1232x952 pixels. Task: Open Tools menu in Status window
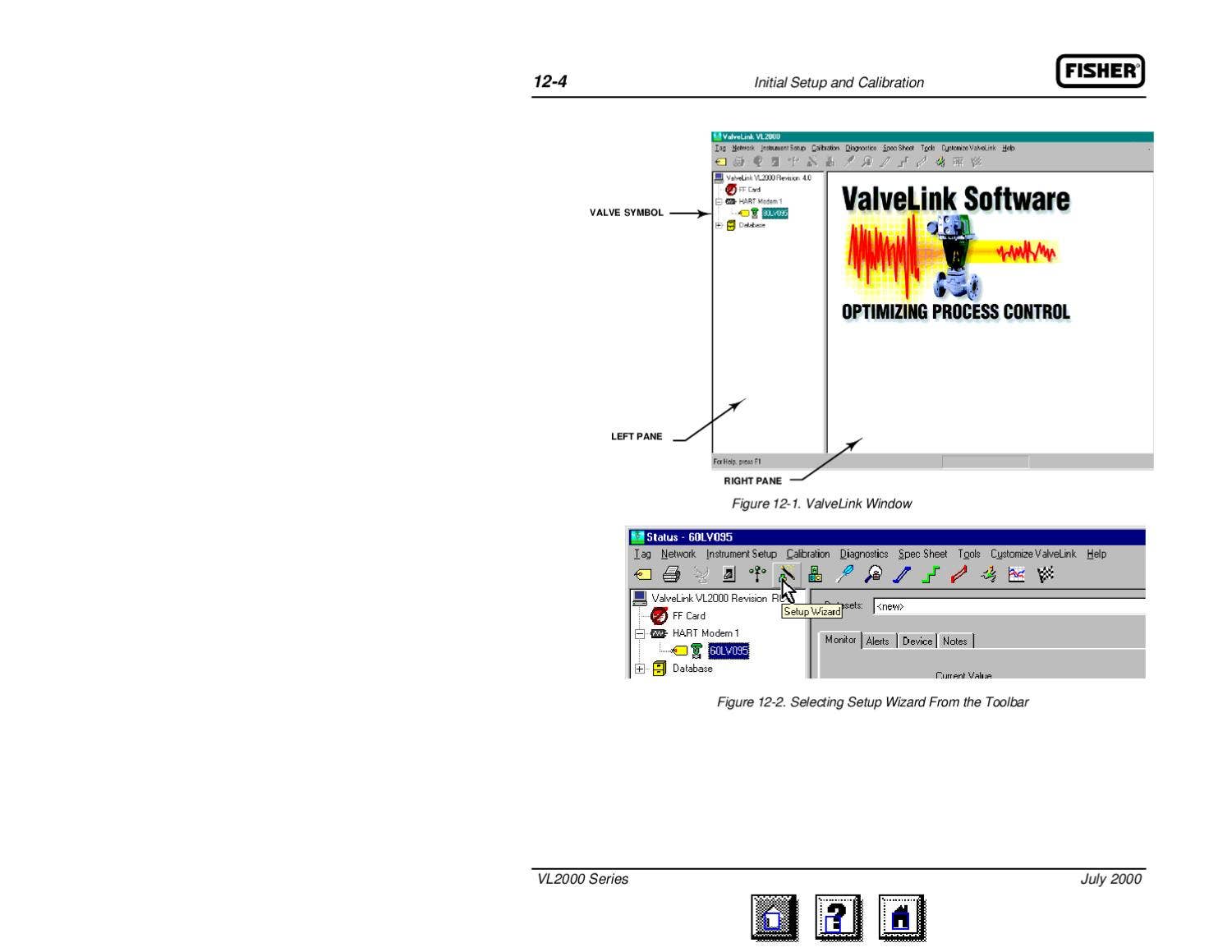point(969,554)
